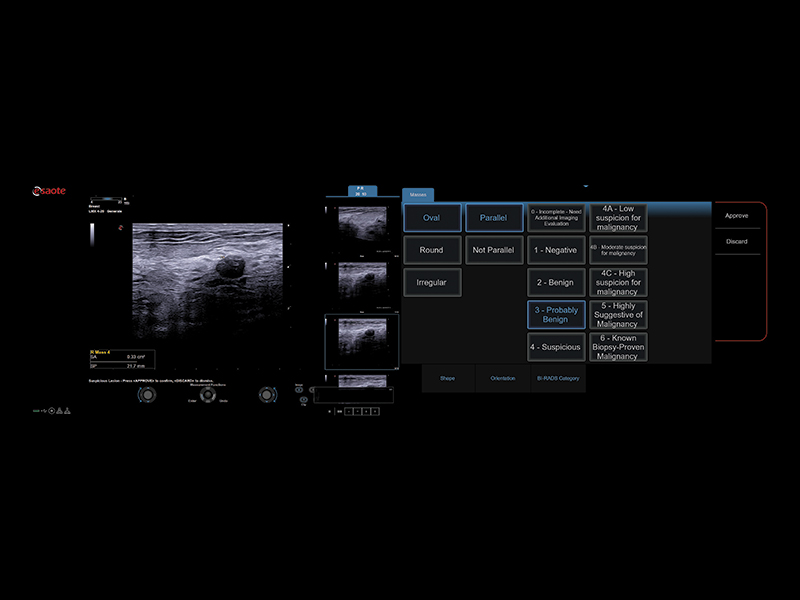Viewport: 800px width, 600px height.
Task: Click the Measurement Functions center knob
Action: coord(210,395)
